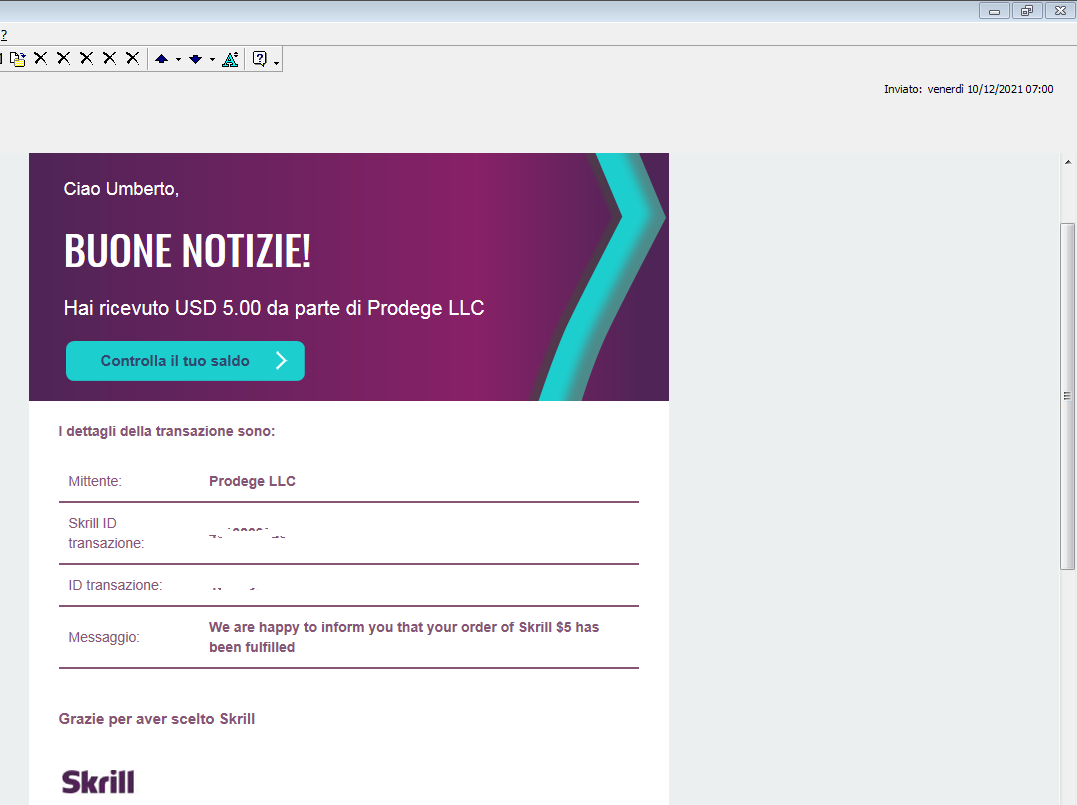Click the font size 'A' toolbar icon
Screen dimensions: 1077x805
[231, 59]
